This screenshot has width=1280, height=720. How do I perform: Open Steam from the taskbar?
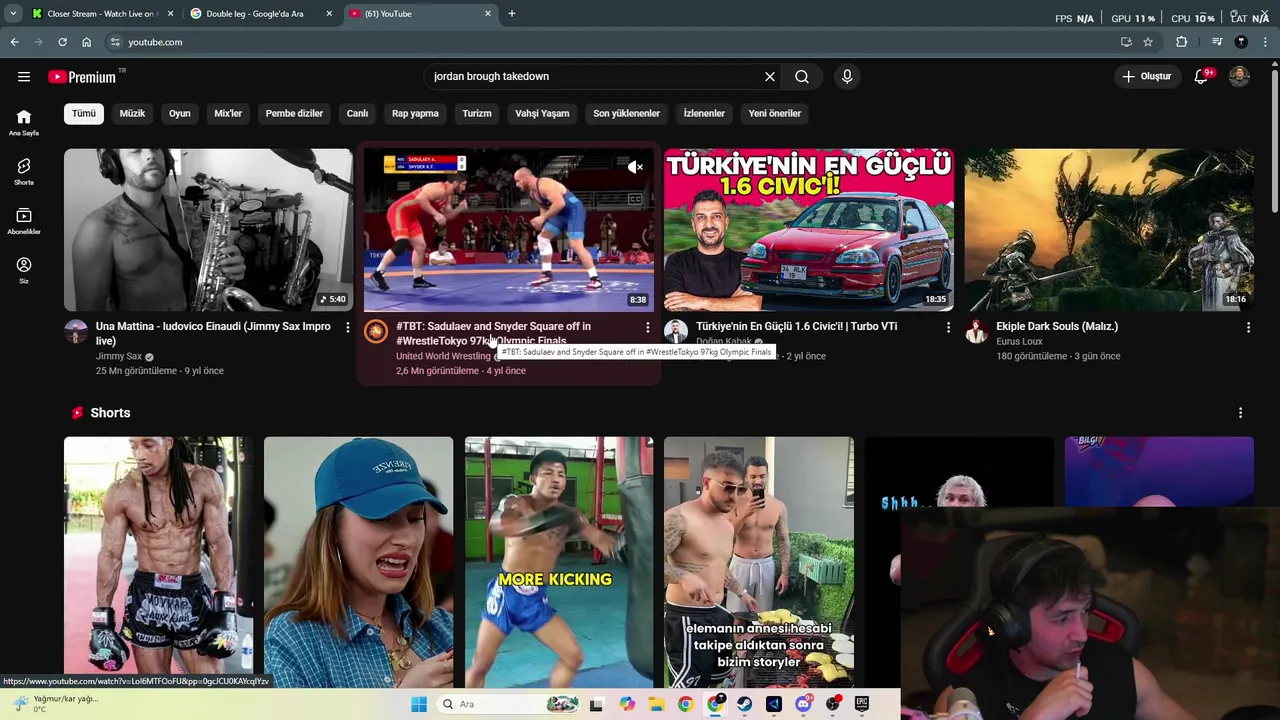pos(744,704)
